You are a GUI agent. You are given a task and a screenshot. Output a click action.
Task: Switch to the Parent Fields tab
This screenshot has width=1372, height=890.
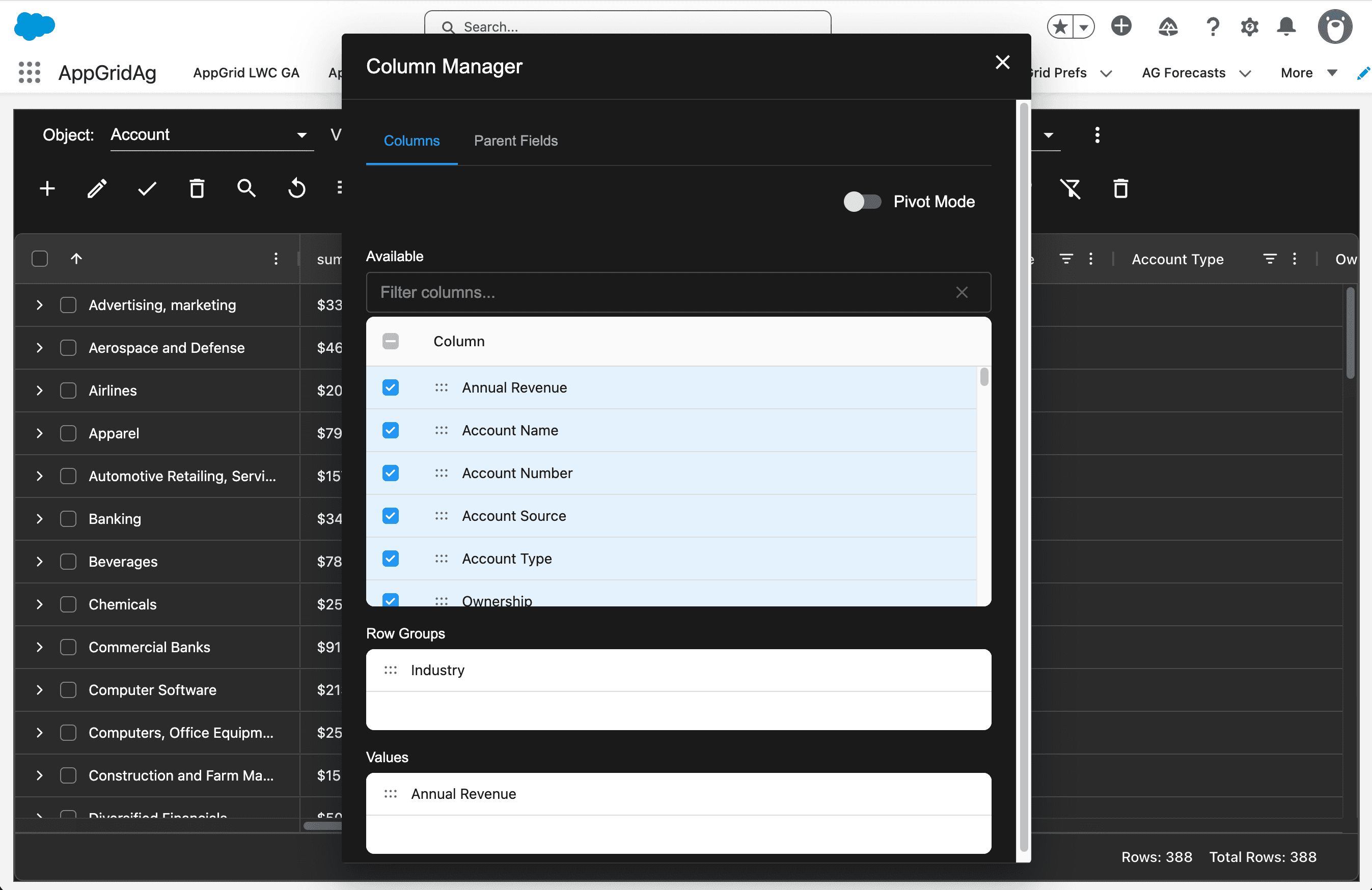click(x=515, y=141)
